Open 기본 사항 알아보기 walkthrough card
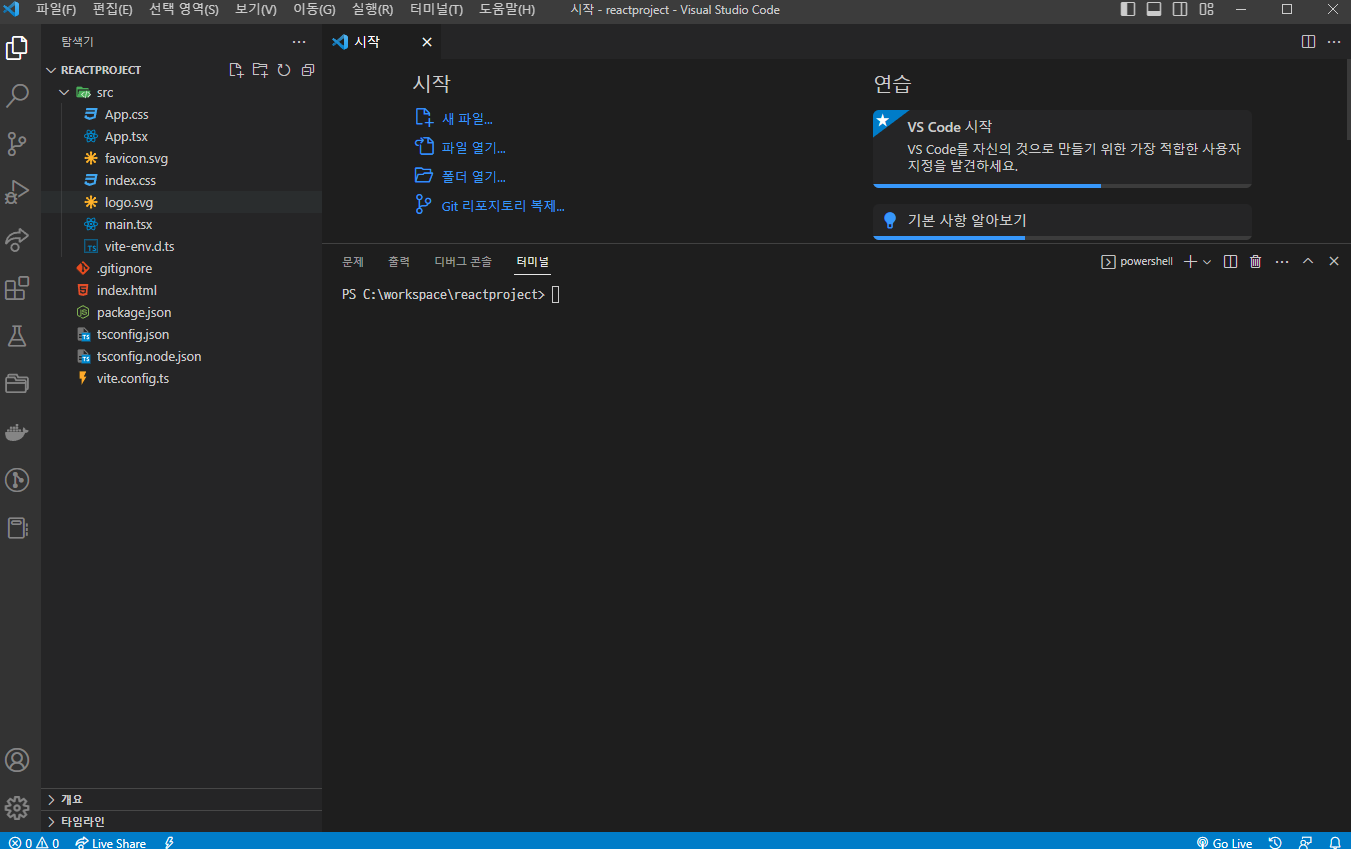Screen dimensions: 1351x849 coord(1062,221)
